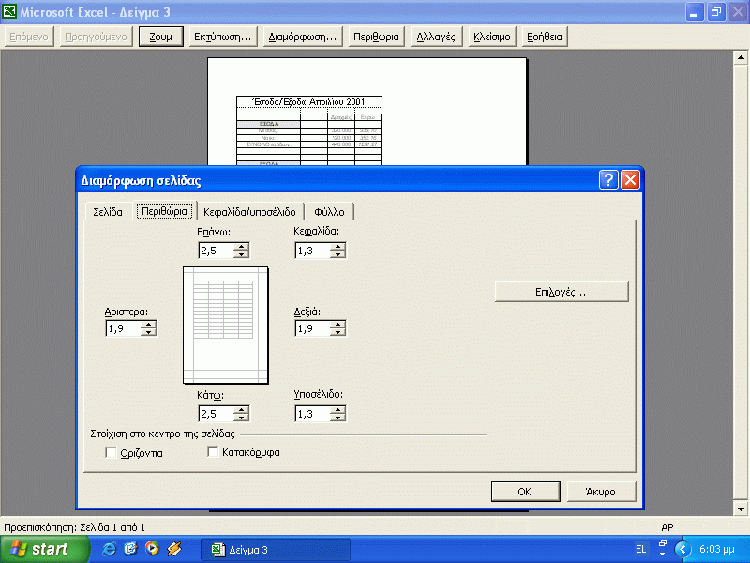The image size is (750, 563).
Task: Click the taskbar clock 6:03 μμ
Action: tap(717, 550)
